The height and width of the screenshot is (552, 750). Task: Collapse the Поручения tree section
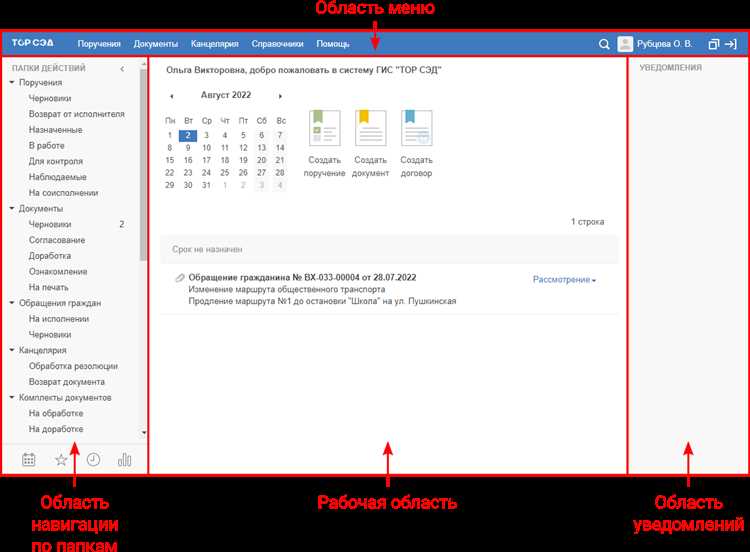pyautogui.click(x=11, y=83)
